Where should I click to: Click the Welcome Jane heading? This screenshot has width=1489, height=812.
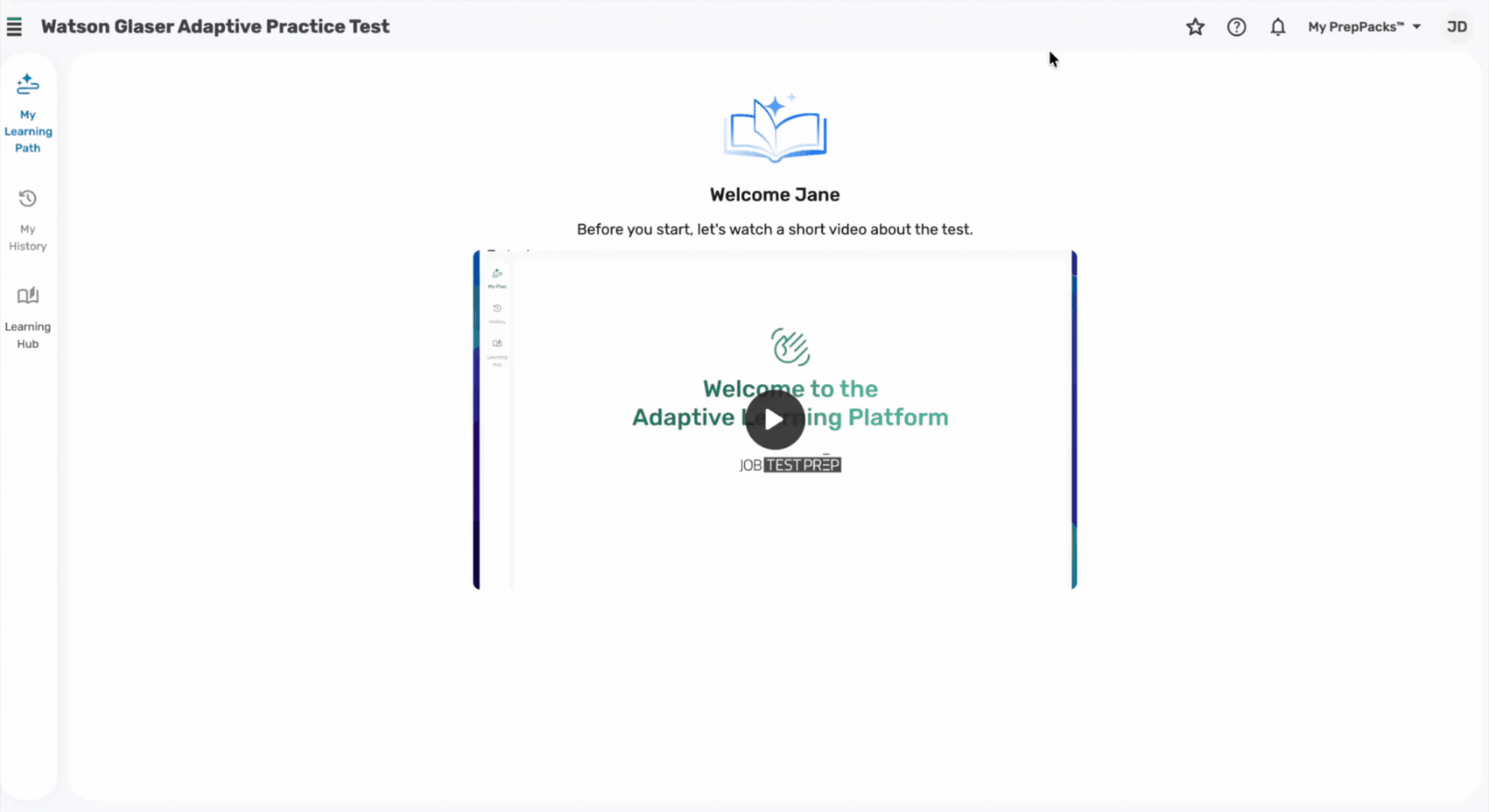[774, 195]
